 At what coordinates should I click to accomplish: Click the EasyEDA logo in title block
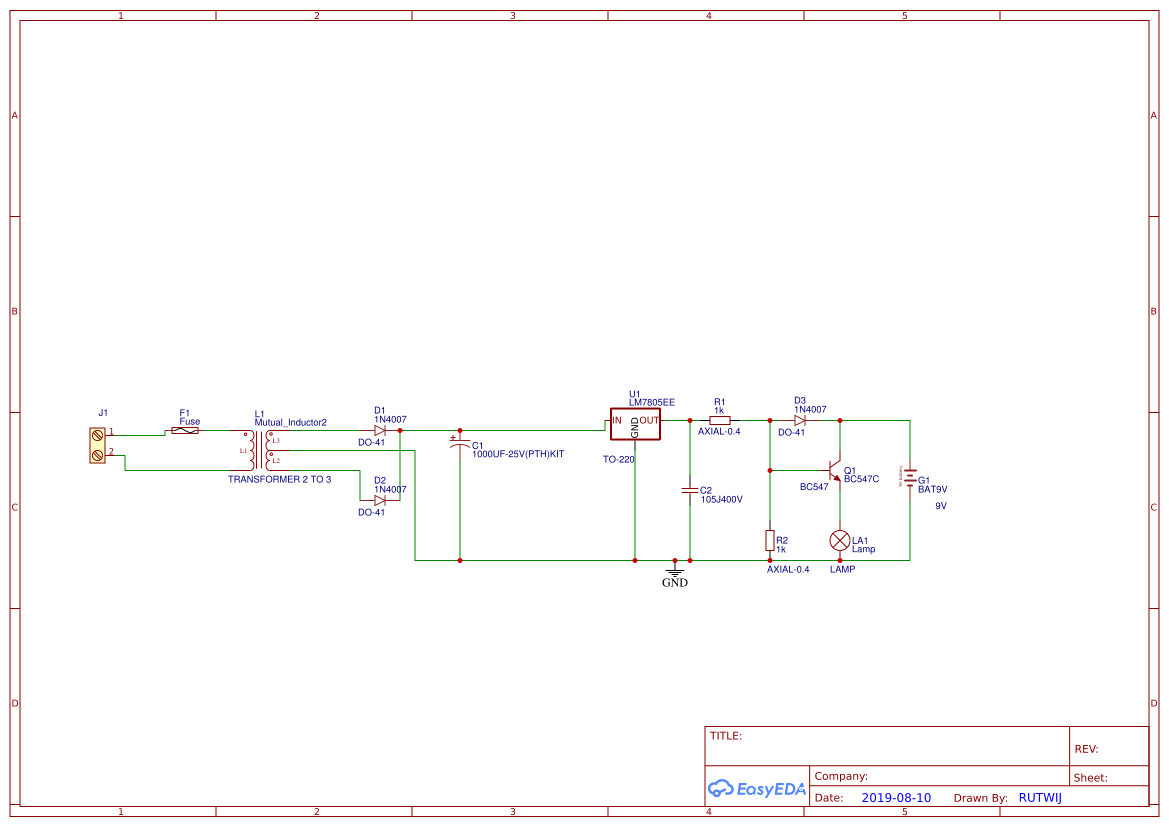click(757, 789)
